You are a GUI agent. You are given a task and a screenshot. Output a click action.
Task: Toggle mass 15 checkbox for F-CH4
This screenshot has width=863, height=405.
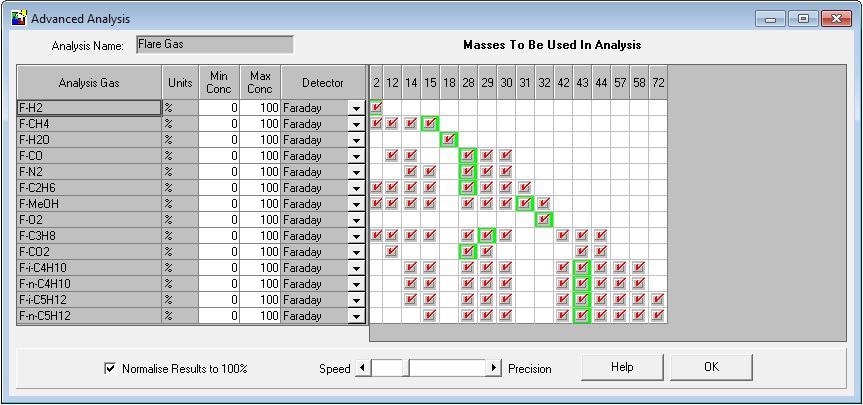click(x=430, y=123)
